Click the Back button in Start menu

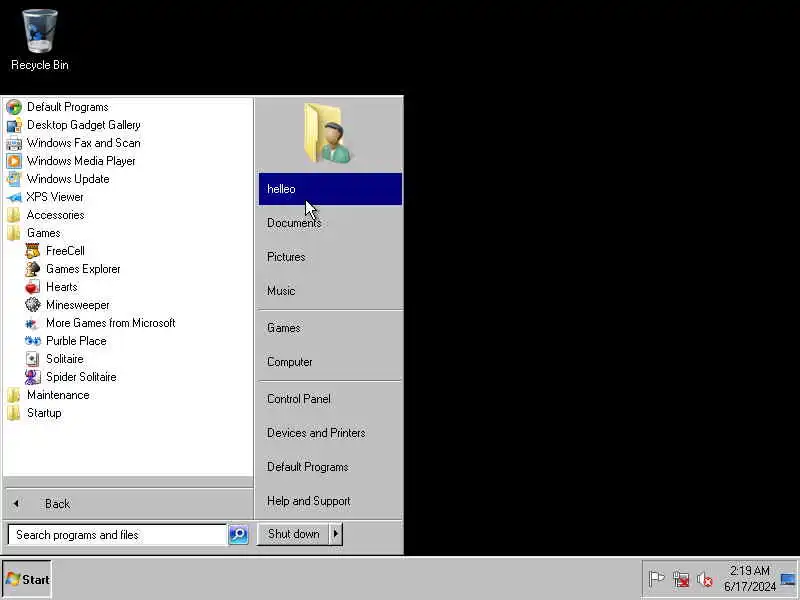(128, 504)
